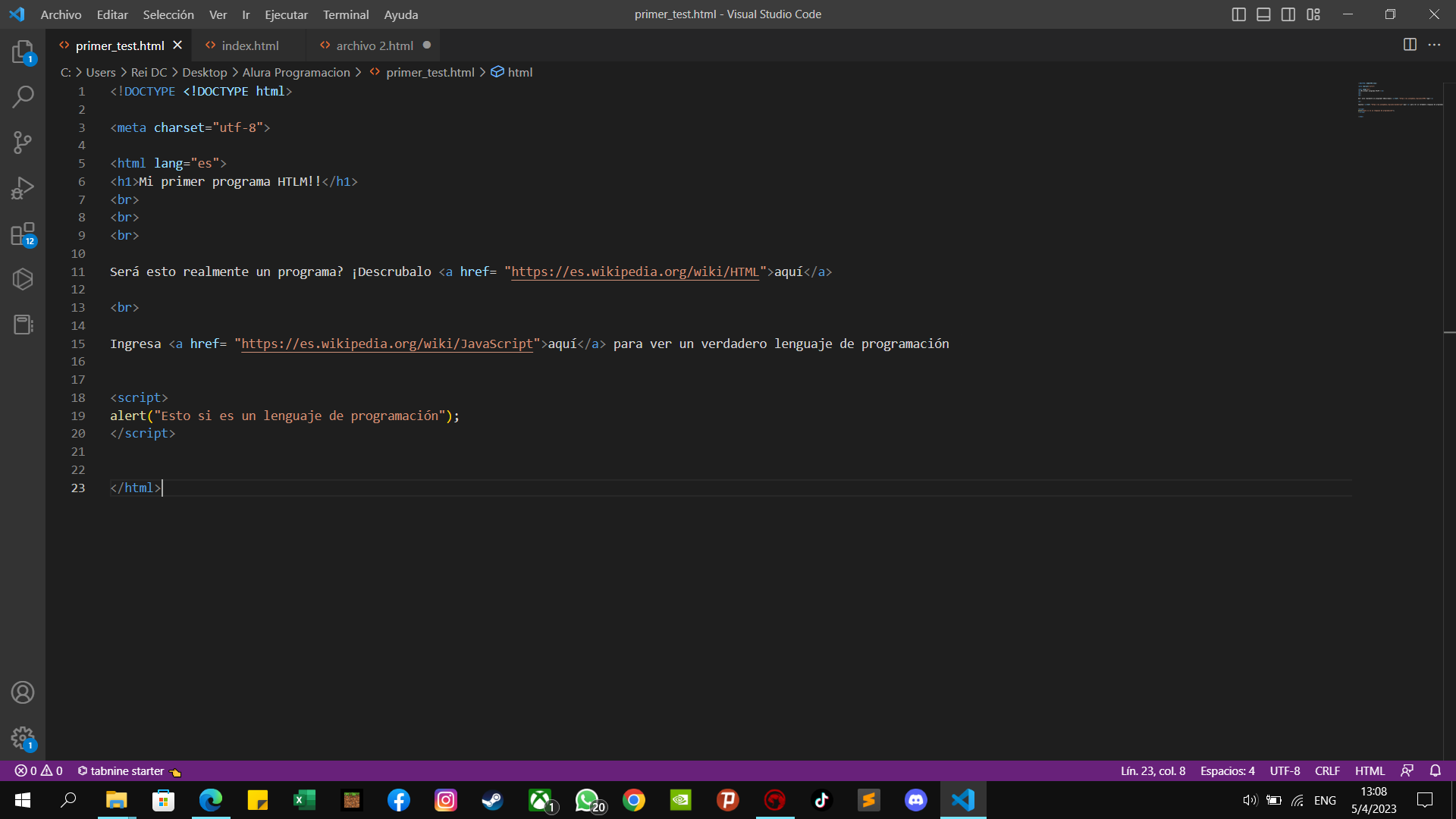
Task: Change line ending via CRLF status item
Action: click(1327, 770)
